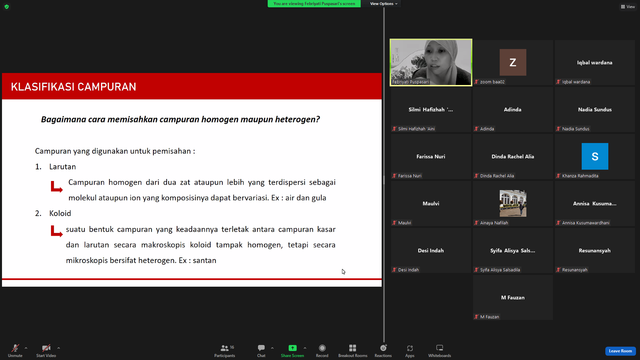The height and width of the screenshot is (360, 640).
Task: Select Resunansyah participant tile
Action: (x=595, y=250)
